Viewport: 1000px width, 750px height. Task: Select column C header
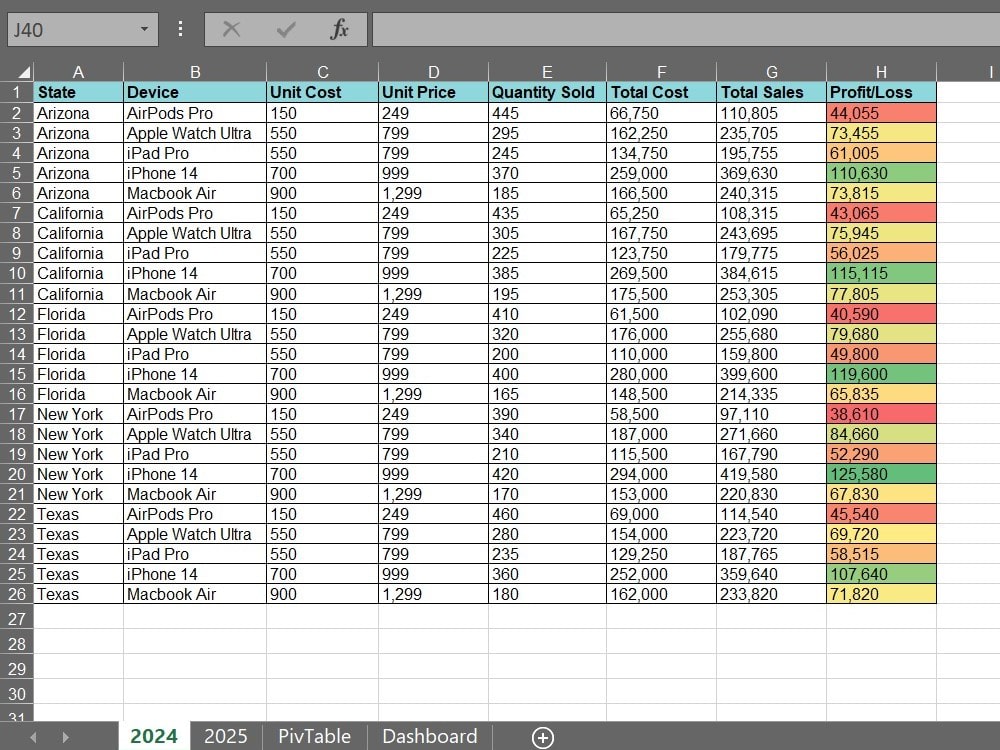(323, 72)
